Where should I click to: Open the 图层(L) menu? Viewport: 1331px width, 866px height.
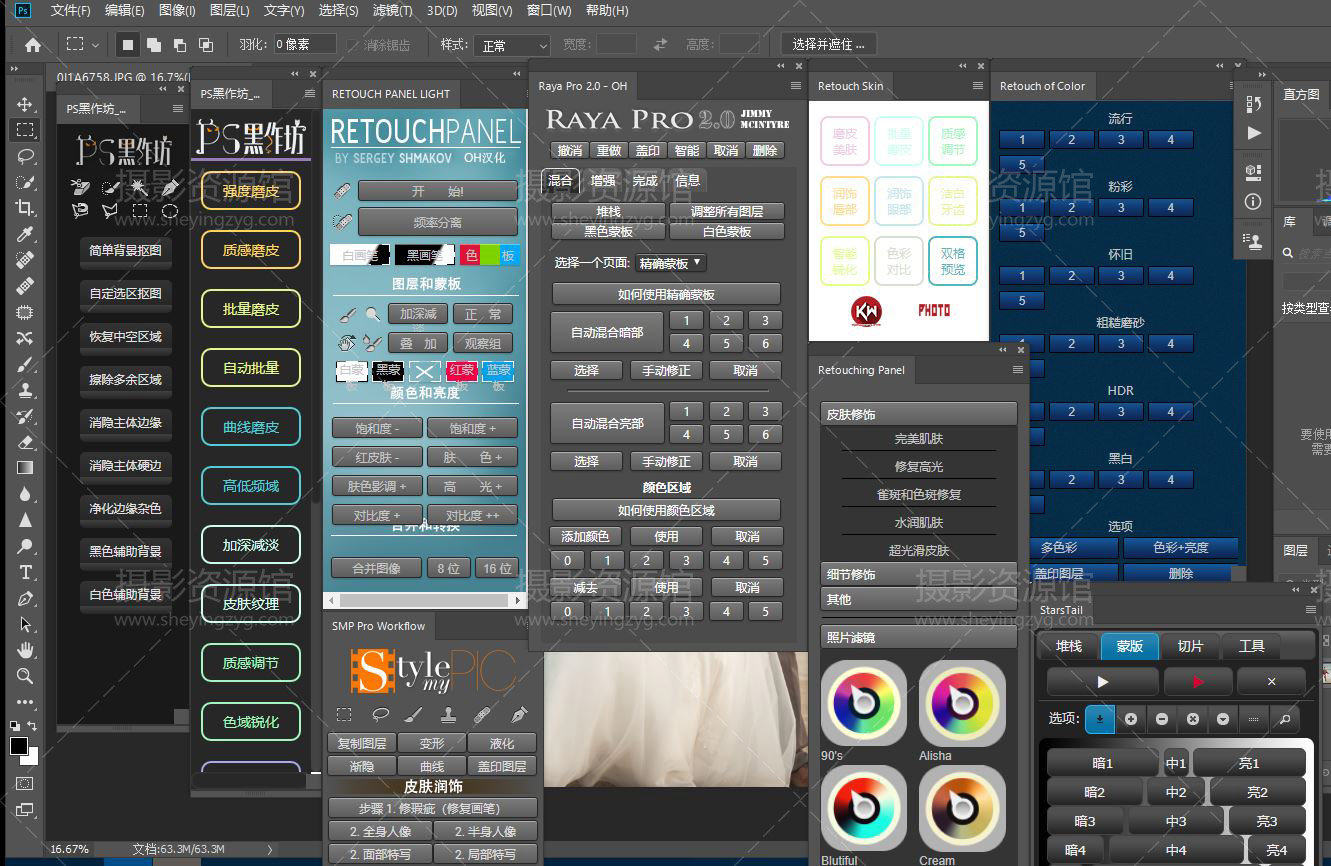click(230, 11)
